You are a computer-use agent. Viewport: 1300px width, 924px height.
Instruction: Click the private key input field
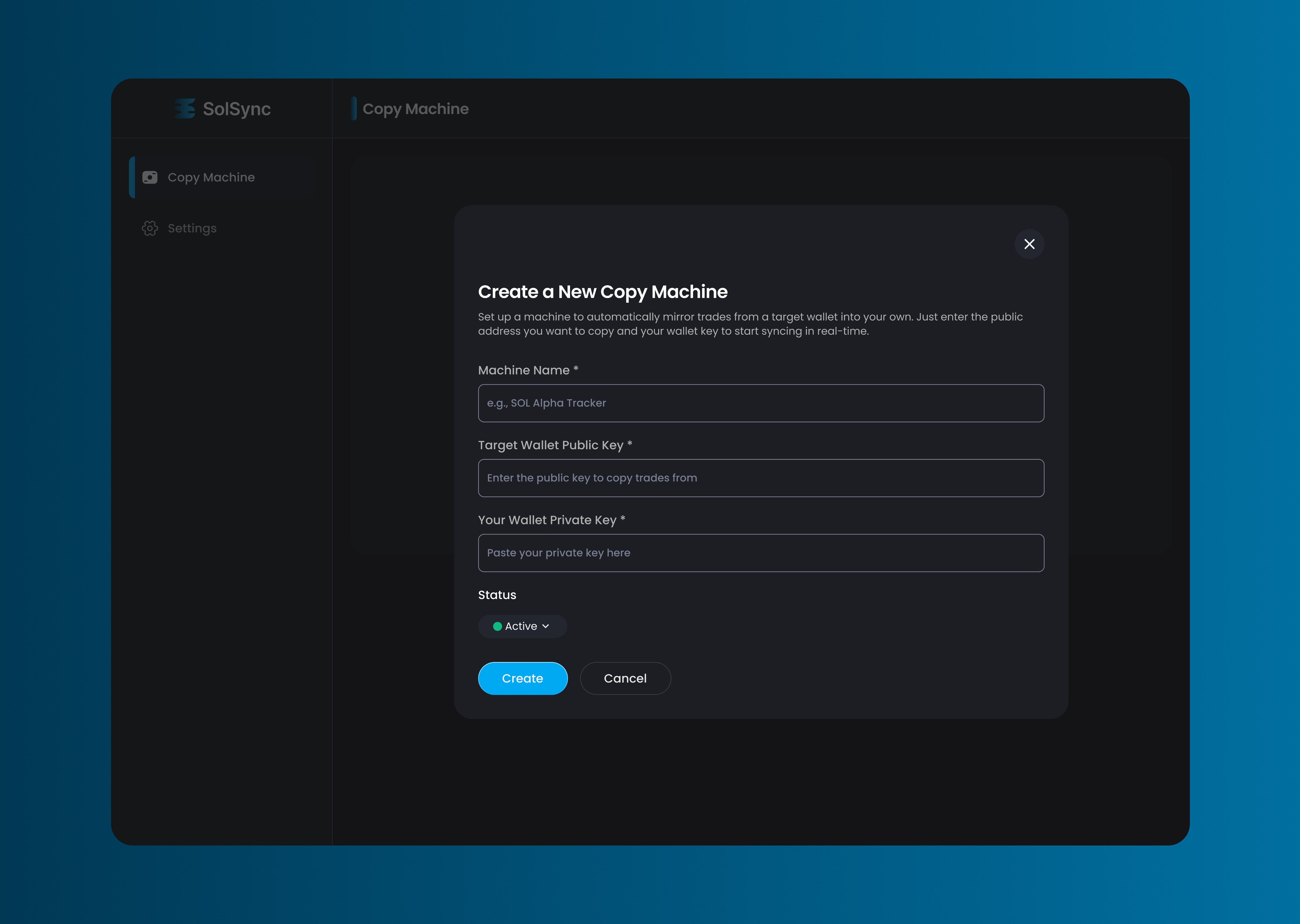(760, 553)
